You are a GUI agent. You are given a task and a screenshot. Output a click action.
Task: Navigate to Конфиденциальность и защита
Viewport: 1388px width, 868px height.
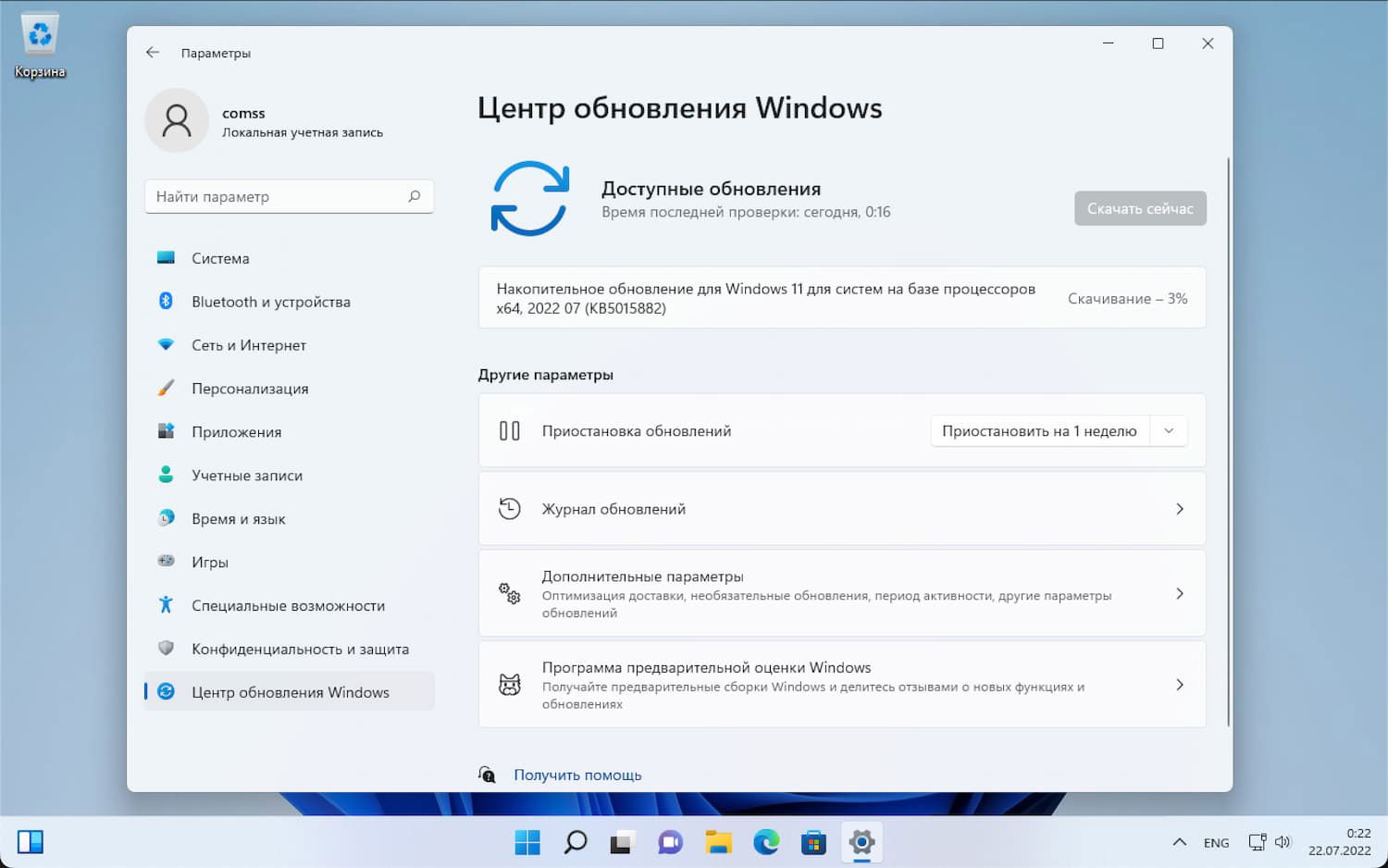(x=289, y=650)
